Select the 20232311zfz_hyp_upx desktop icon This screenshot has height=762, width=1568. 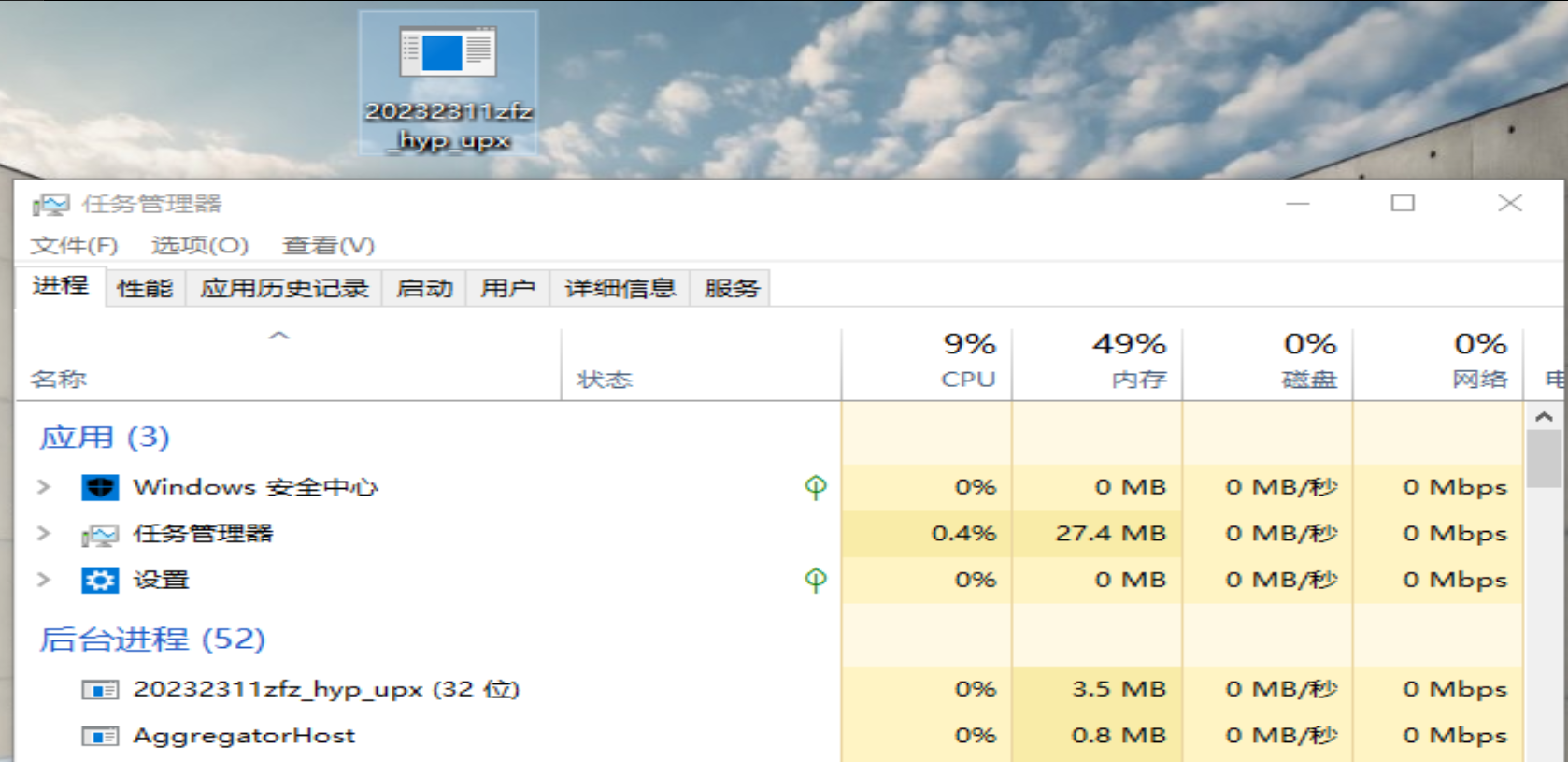449,84
